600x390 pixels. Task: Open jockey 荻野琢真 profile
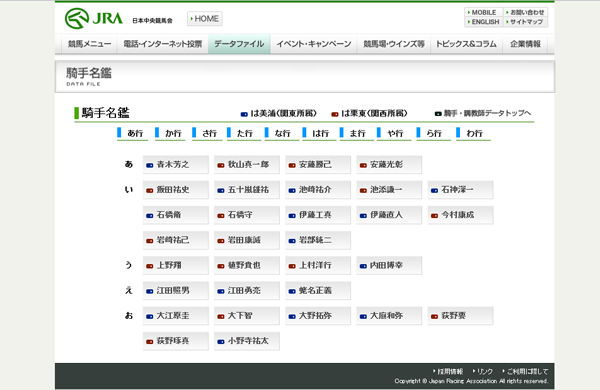point(176,341)
